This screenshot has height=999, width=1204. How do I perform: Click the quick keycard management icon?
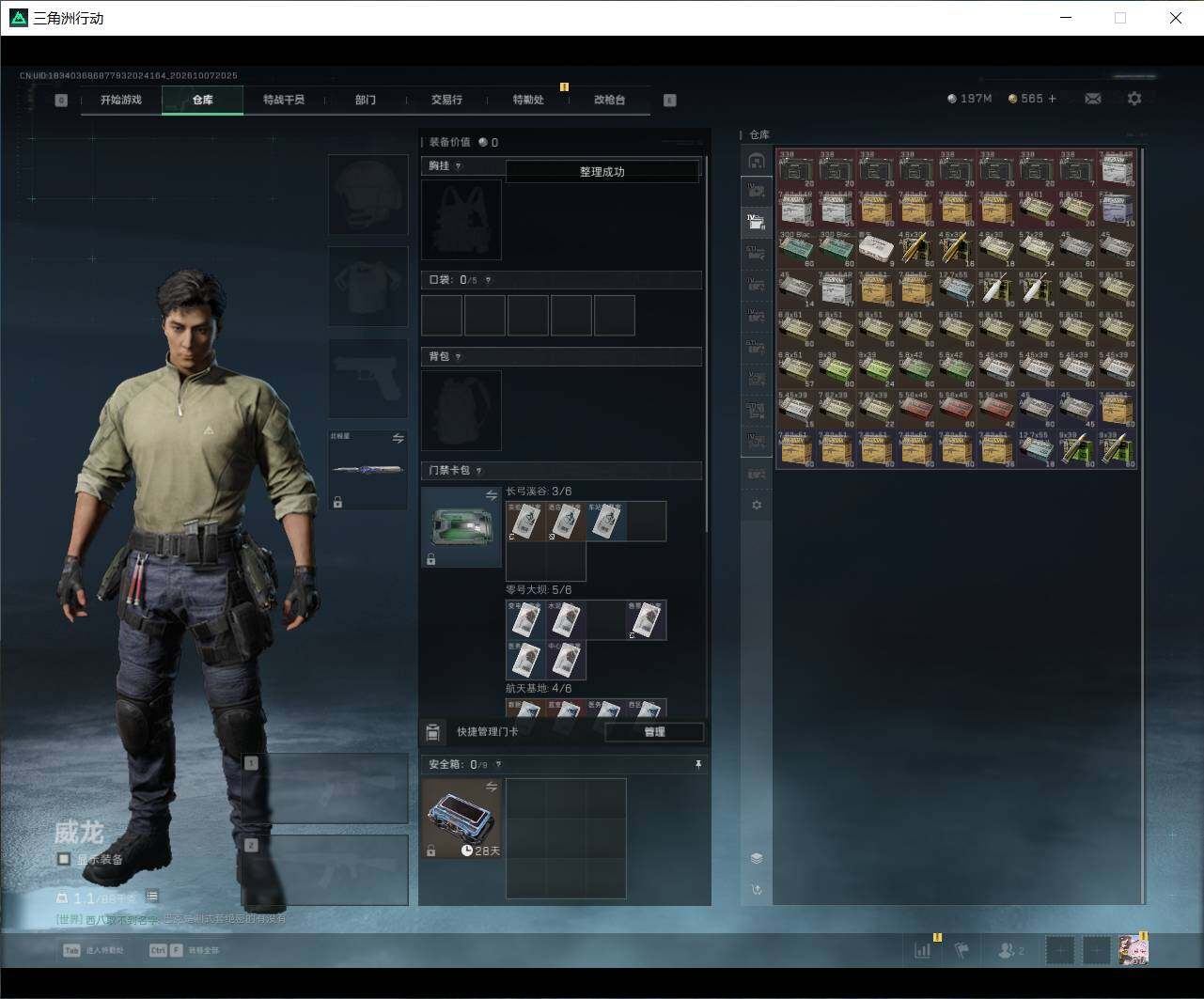(433, 732)
